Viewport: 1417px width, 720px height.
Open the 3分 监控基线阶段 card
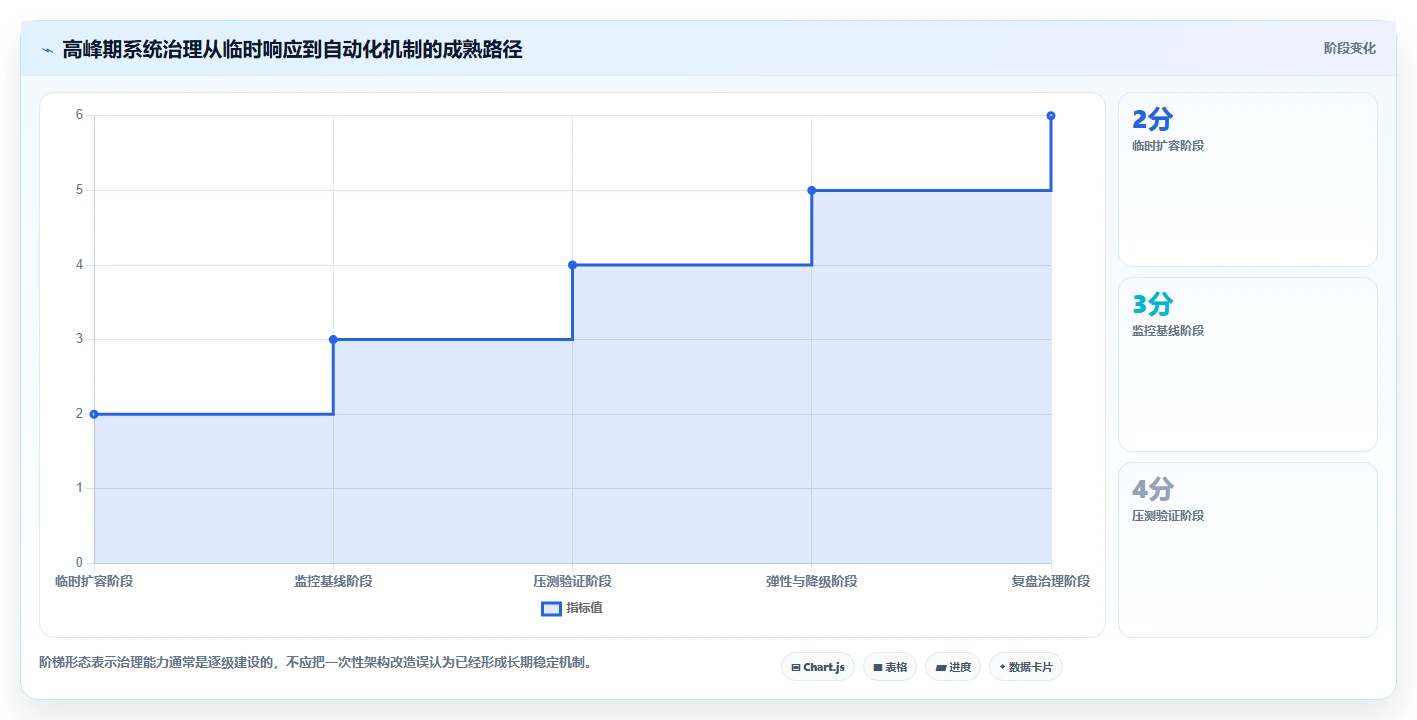pyautogui.click(x=1248, y=365)
